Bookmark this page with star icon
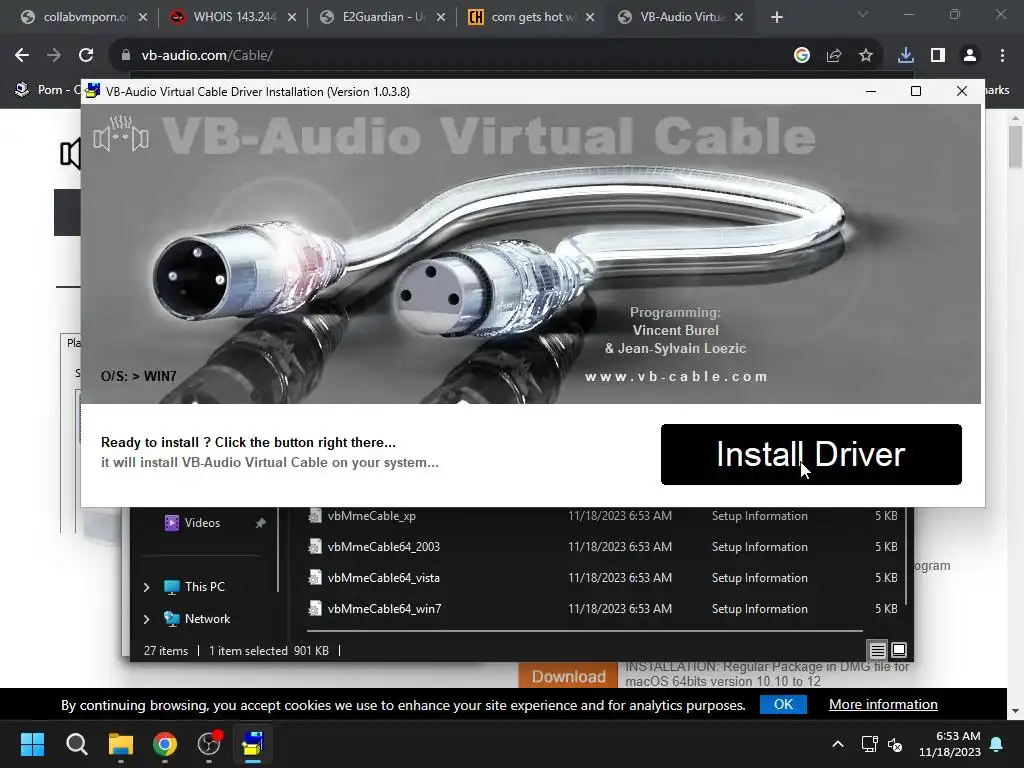 (x=866, y=56)
